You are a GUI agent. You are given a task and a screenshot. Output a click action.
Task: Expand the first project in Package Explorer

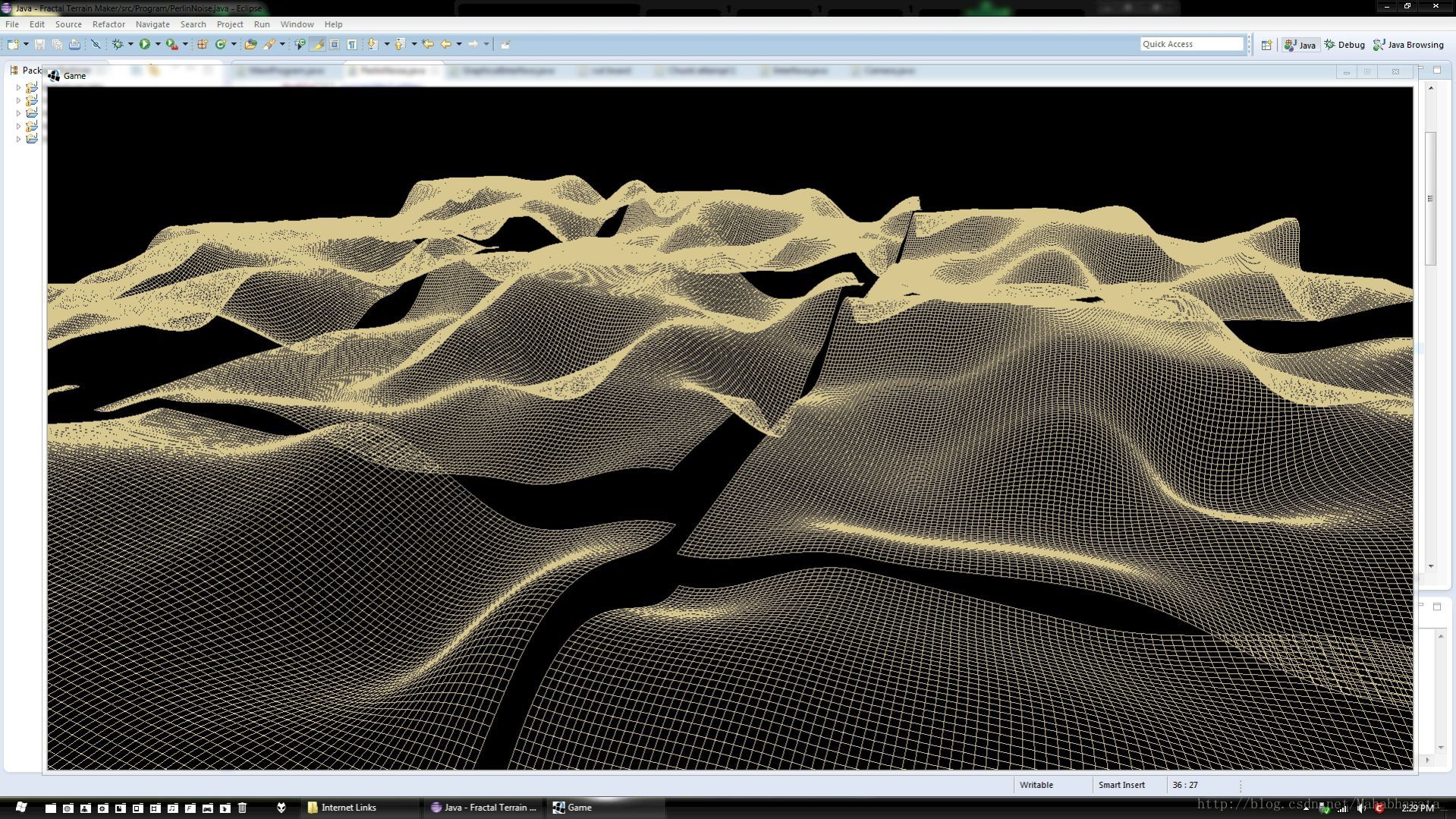point(18,87)
